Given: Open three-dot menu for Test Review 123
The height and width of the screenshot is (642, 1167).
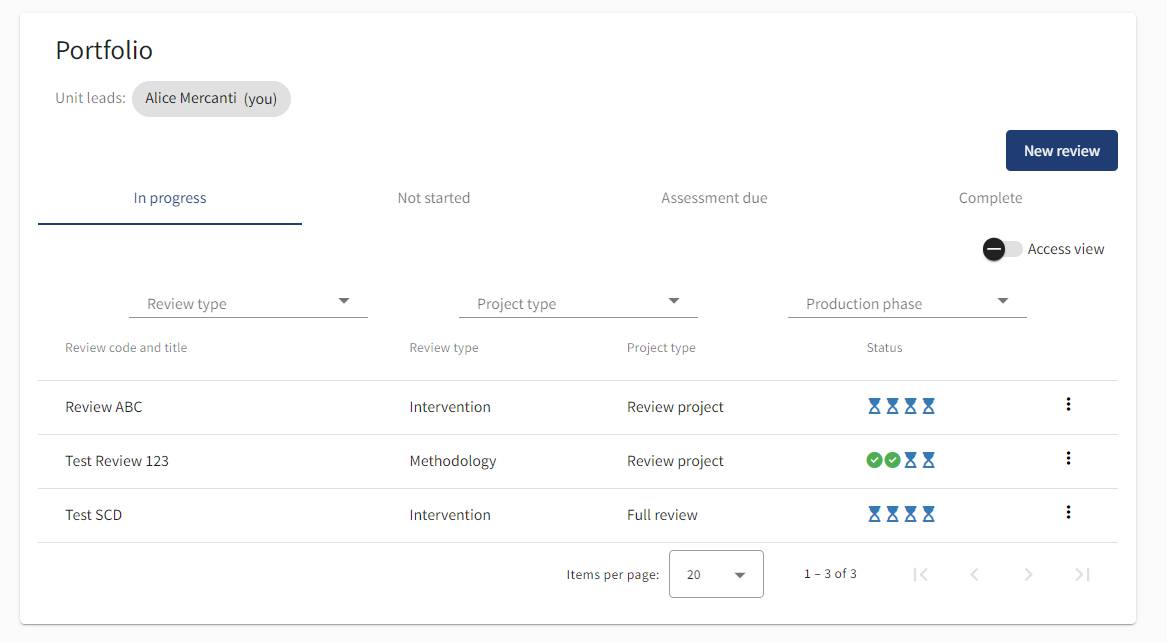Looking at the screenshot, I should coord(1068,459).
